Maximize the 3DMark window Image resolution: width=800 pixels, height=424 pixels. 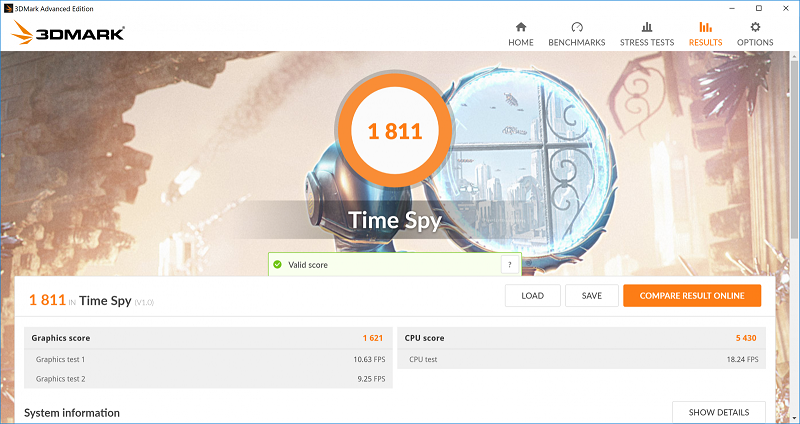pyautogui.click(x=758, y=7)
